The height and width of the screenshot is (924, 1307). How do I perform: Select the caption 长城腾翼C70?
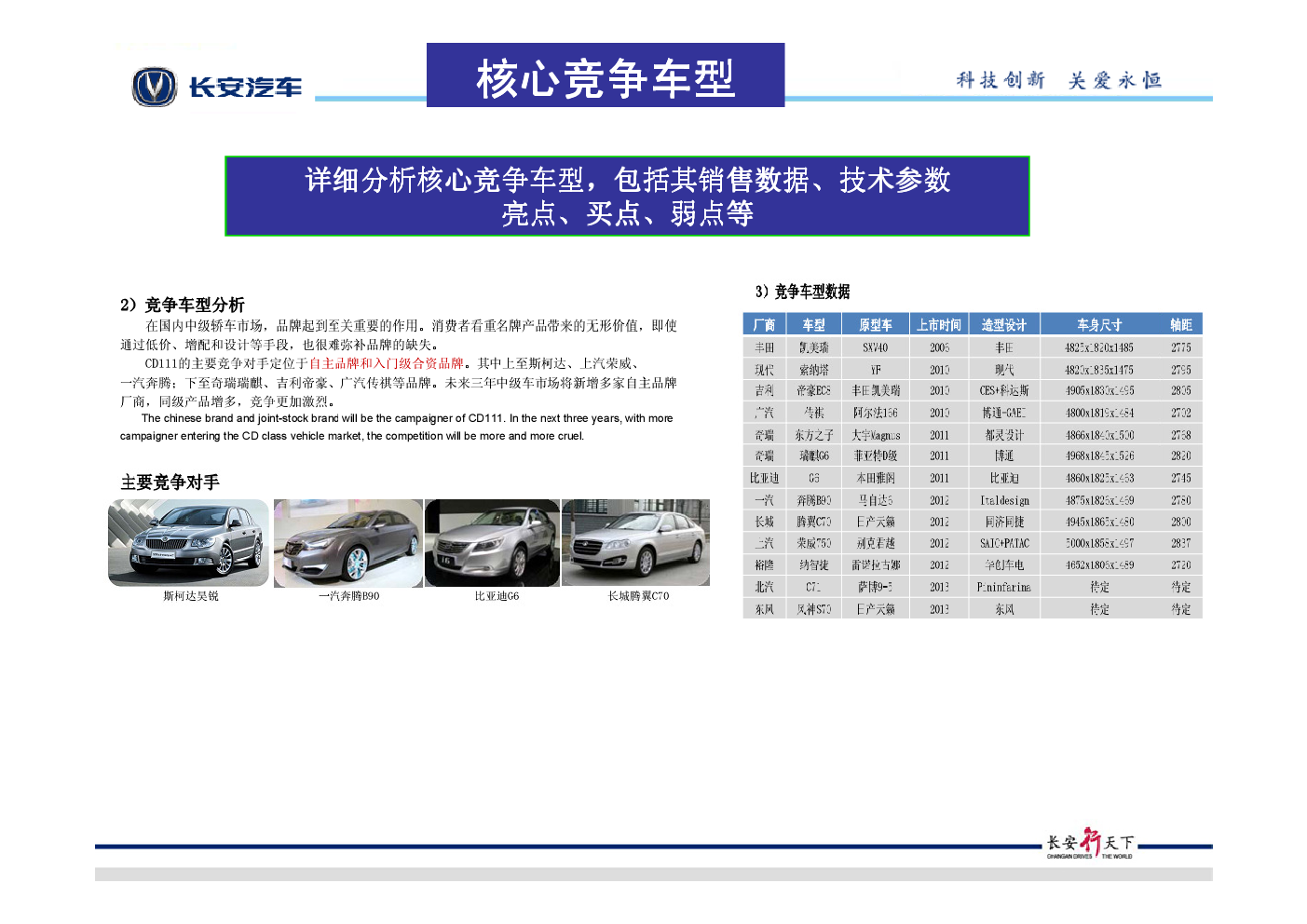tap(638, 596)
